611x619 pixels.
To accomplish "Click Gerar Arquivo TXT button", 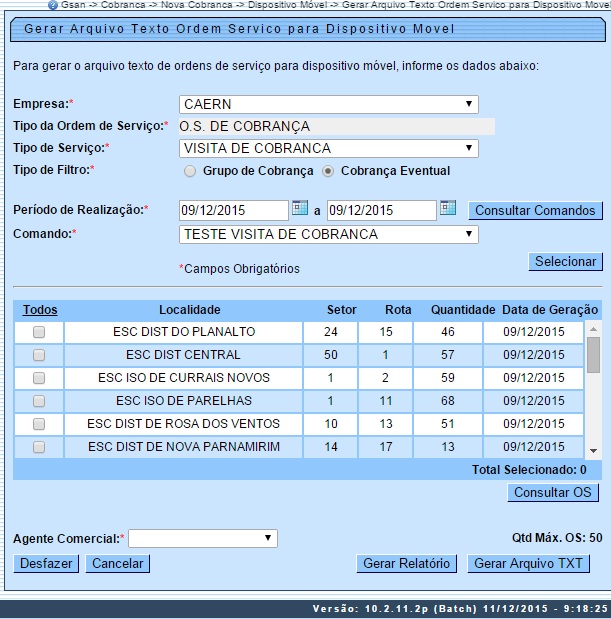I will 528,564.
